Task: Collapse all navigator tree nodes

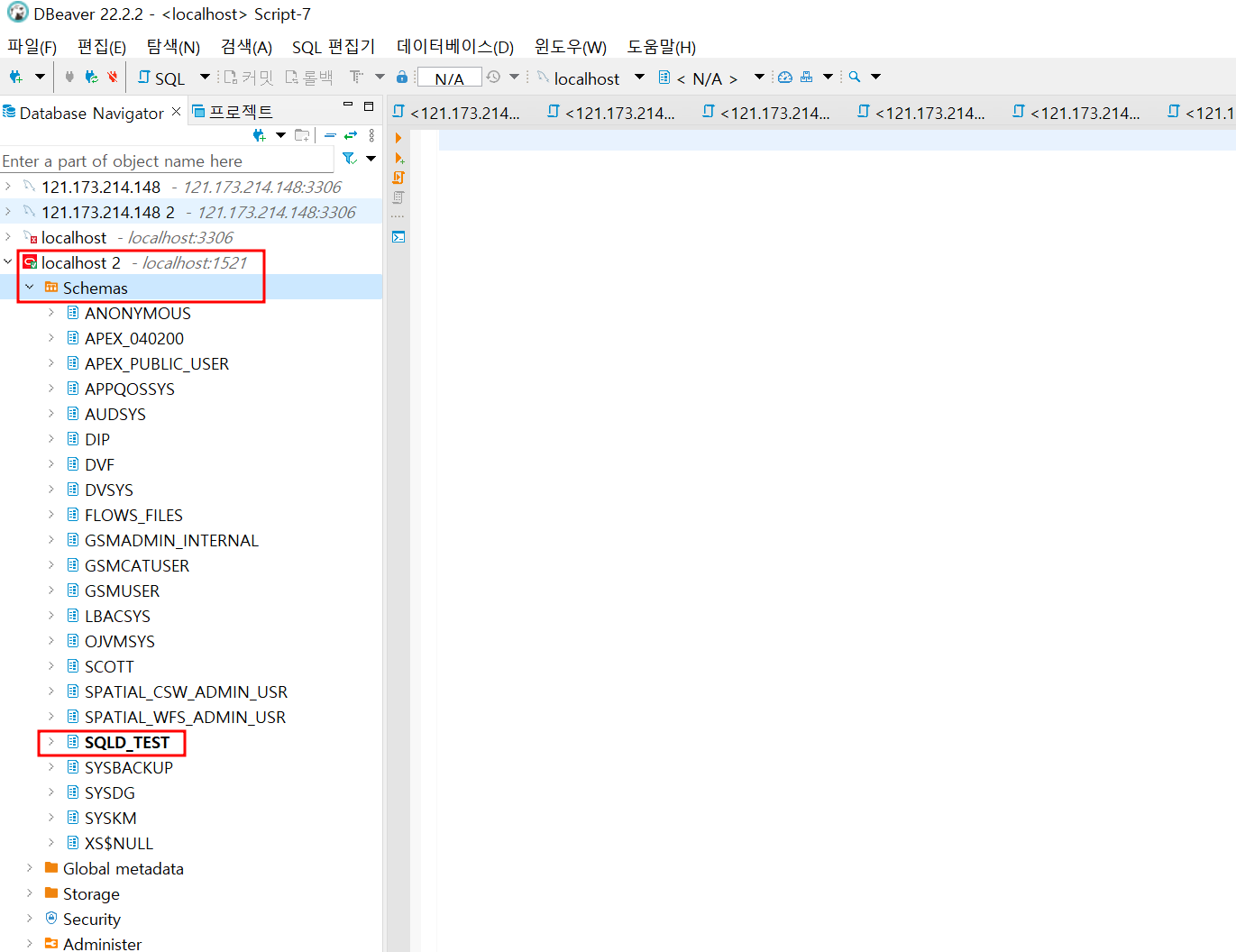Action: (x=330, y=135)
